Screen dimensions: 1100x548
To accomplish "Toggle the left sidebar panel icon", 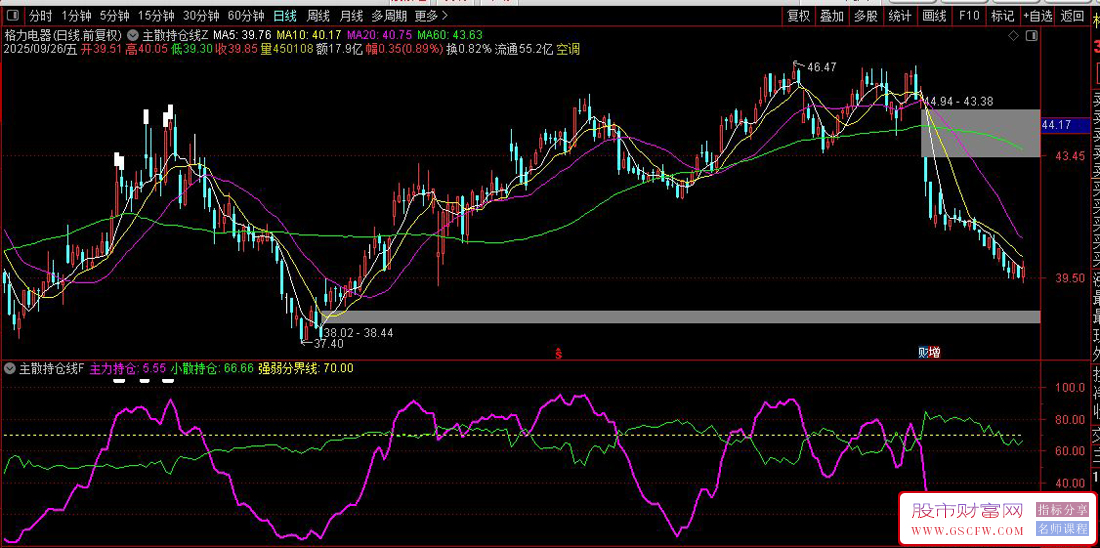I will pyautogui.click(x=11, y=16).
